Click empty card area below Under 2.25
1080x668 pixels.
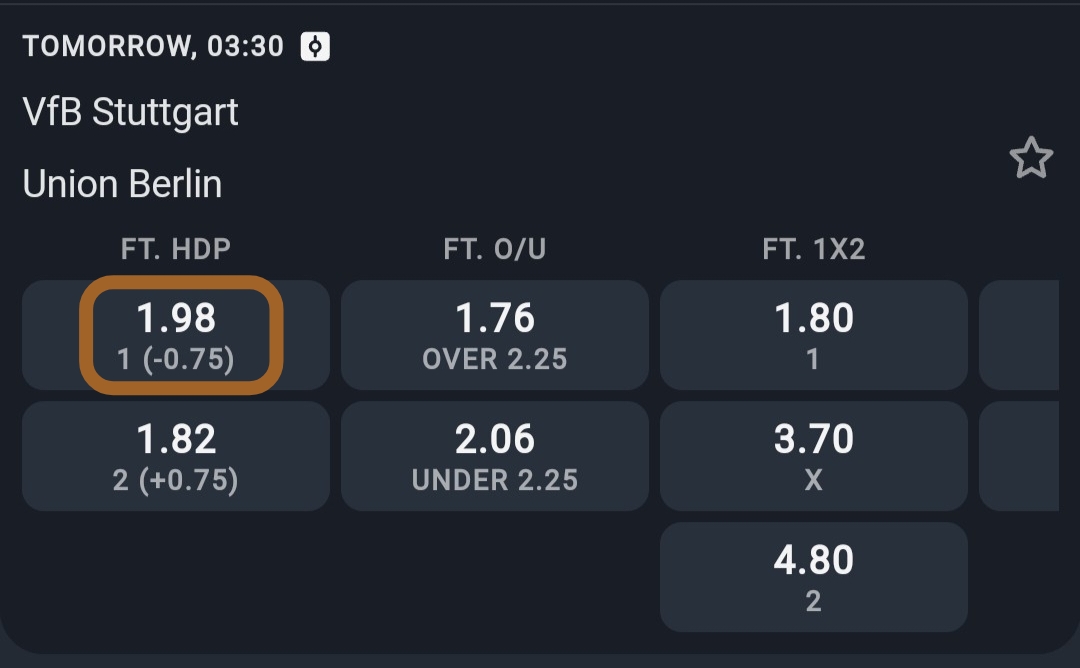(x=495, y=577)
